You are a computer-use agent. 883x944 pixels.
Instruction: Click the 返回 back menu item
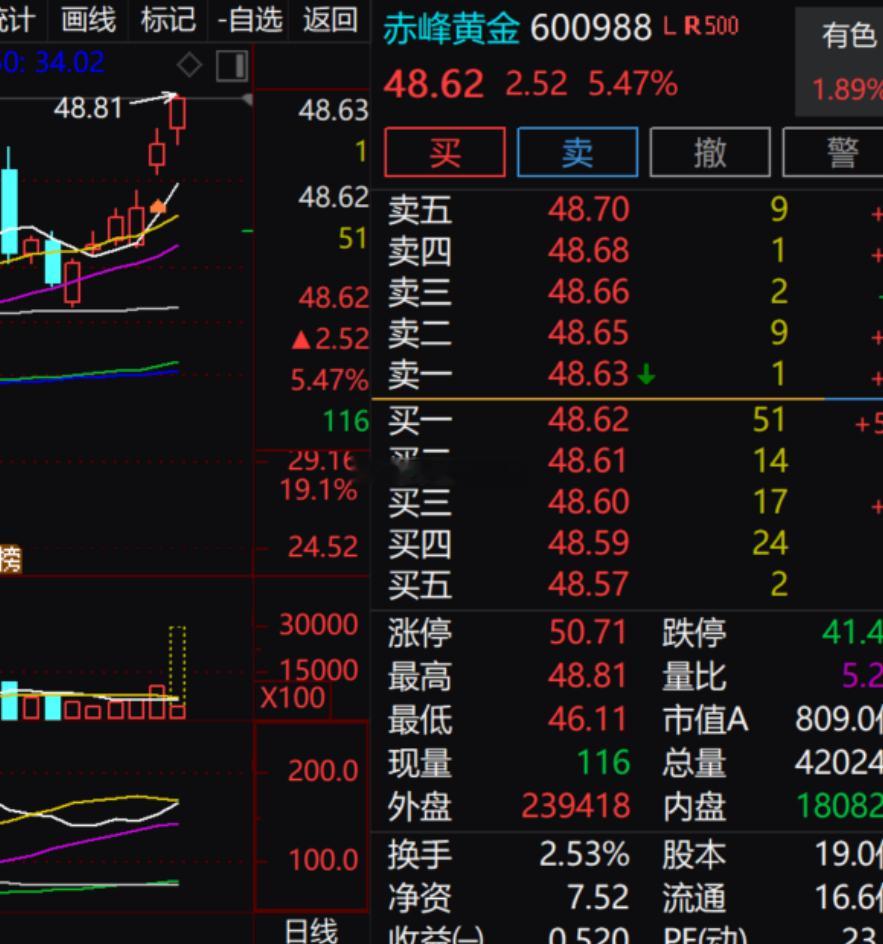click(330, 19)
